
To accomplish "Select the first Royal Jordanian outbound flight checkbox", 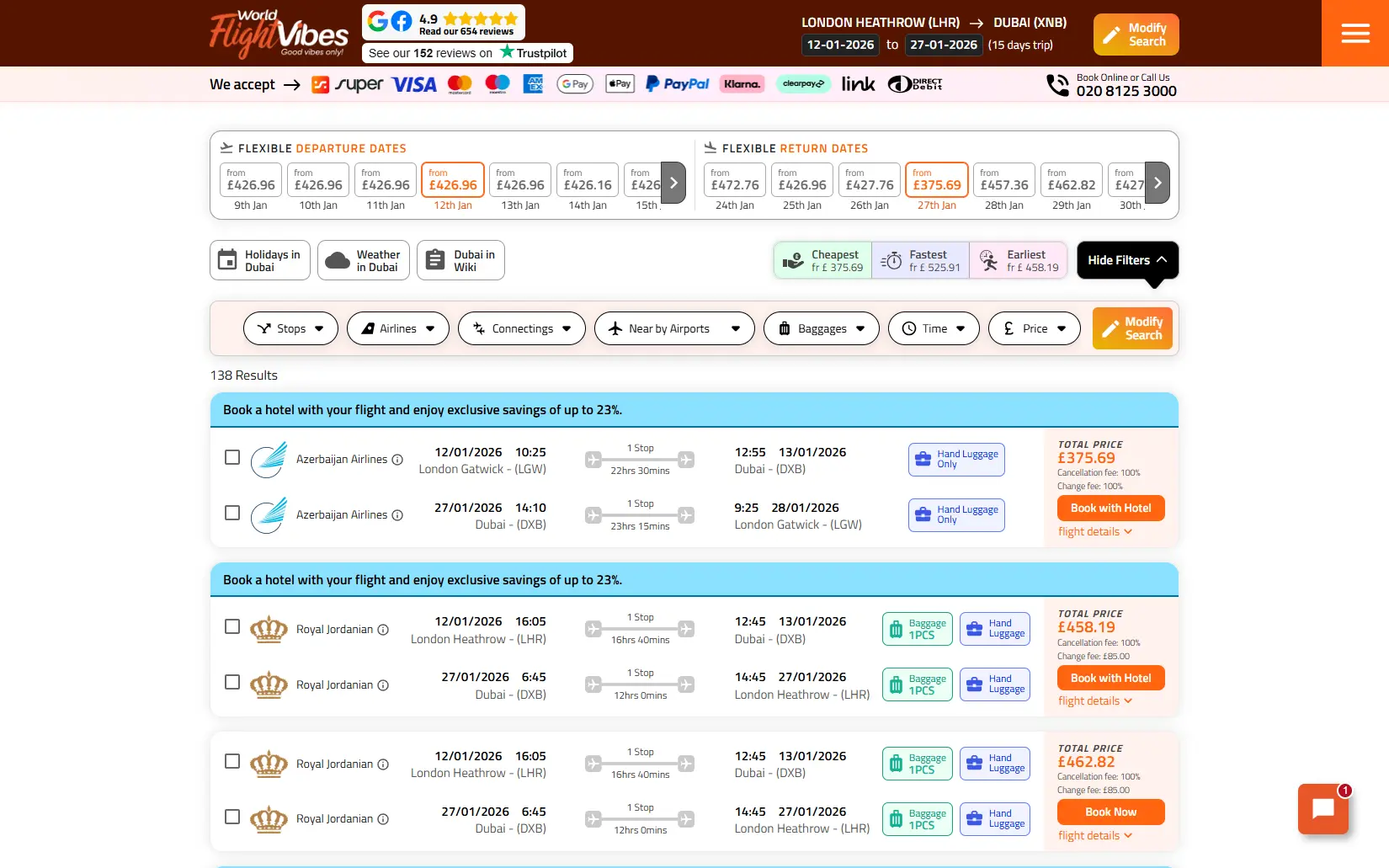I will click(231, 626).
